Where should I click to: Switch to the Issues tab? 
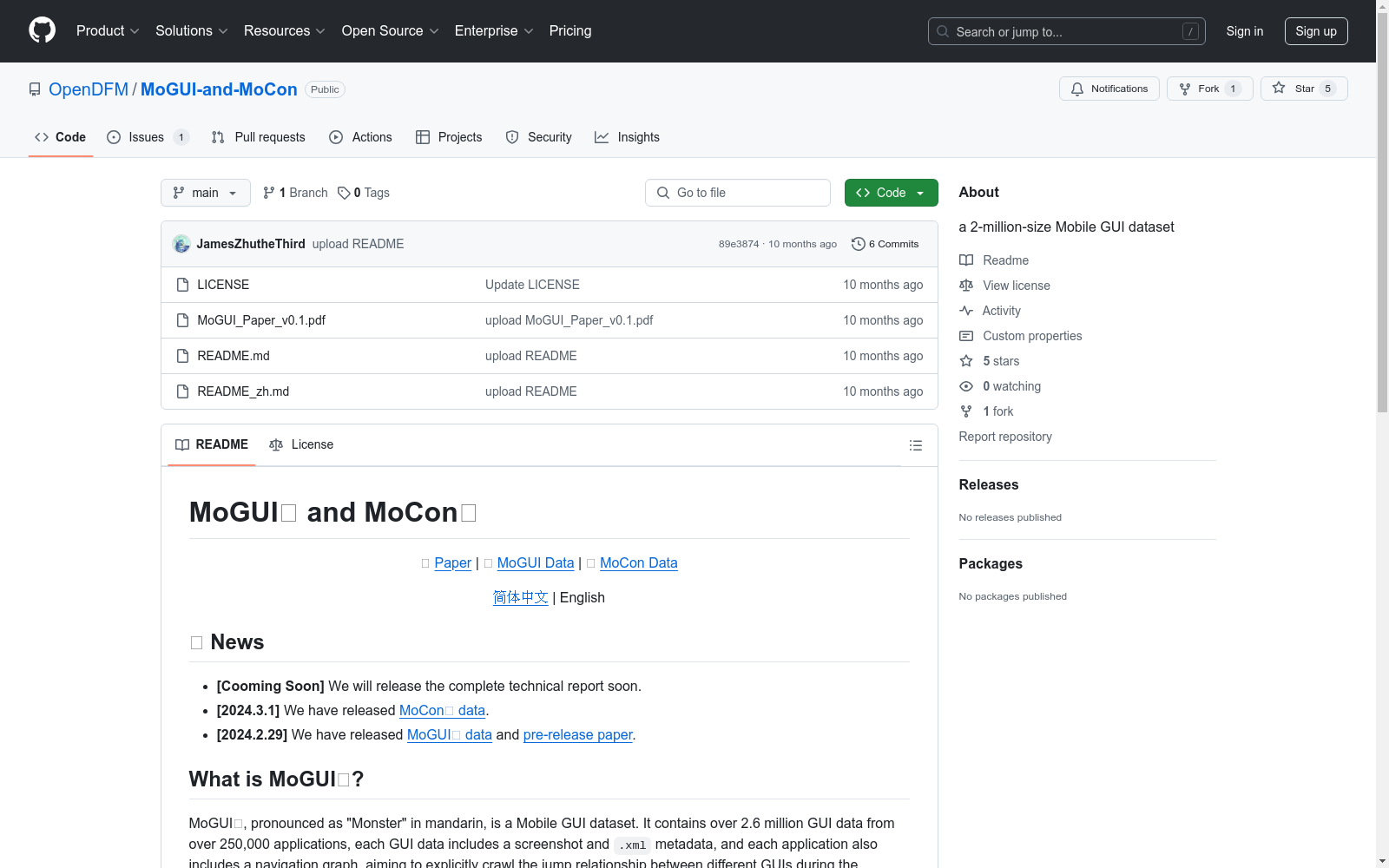[148, 137]
